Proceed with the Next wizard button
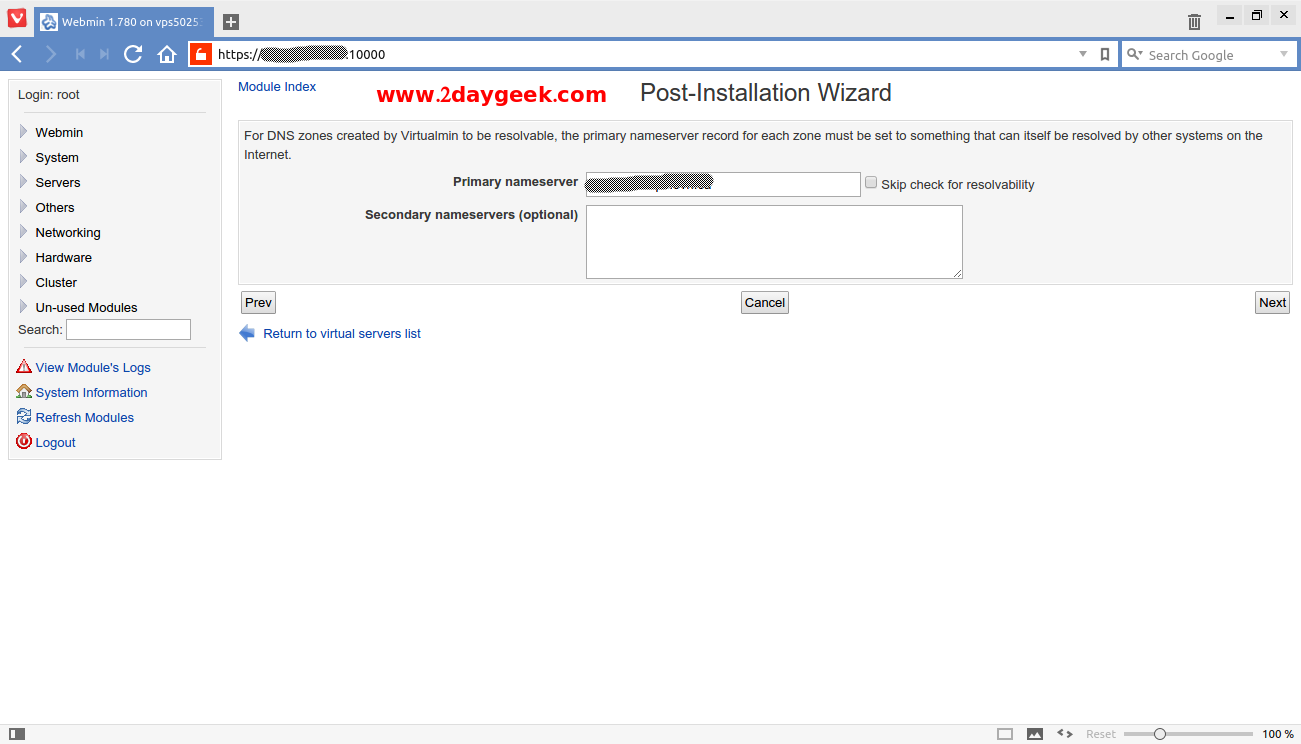Image resolution: width=1301 pixels, height=744 pixels. [x=1272, y=303]
